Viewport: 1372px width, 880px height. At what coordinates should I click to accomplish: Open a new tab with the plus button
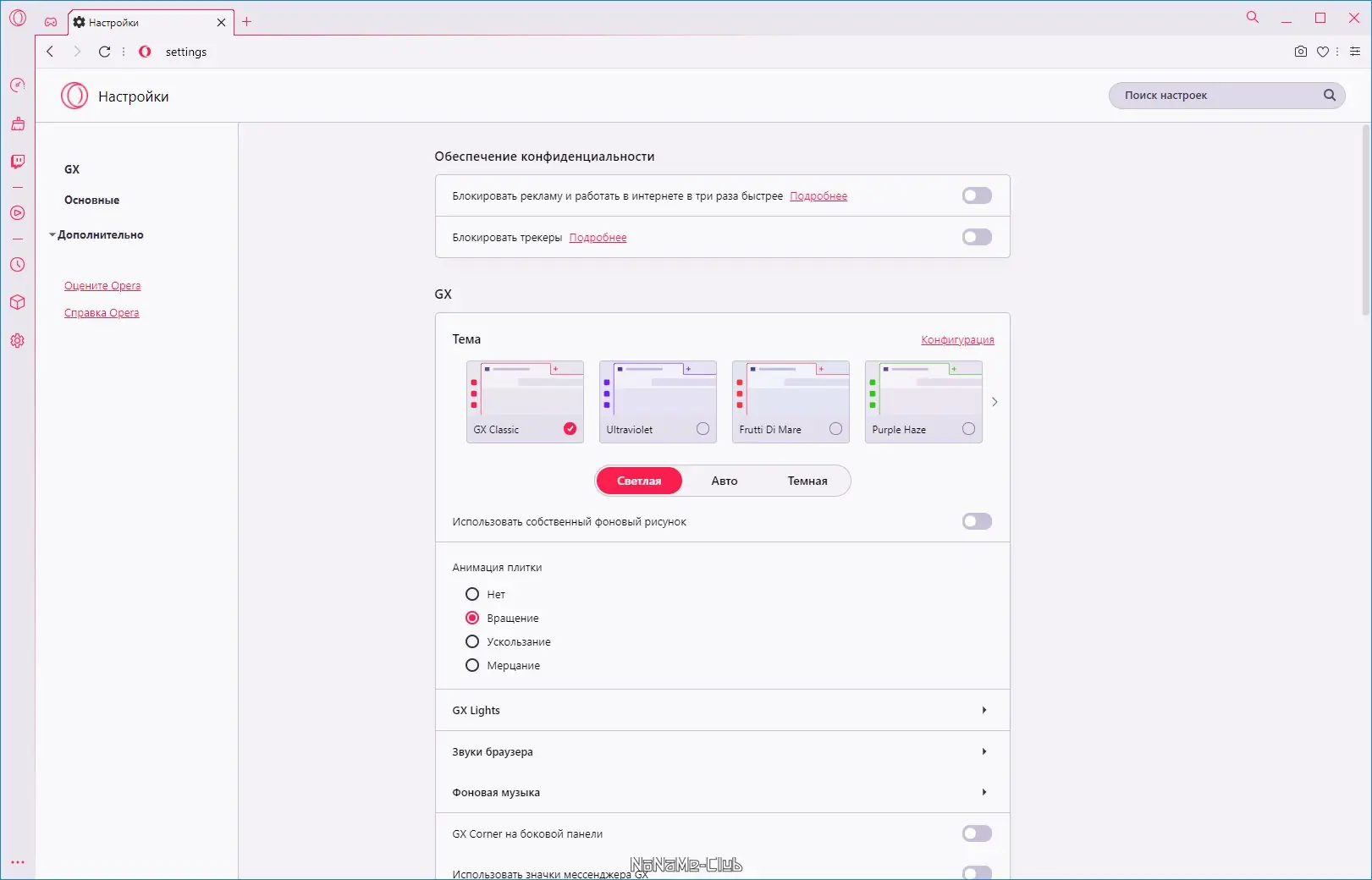point(247,22)
